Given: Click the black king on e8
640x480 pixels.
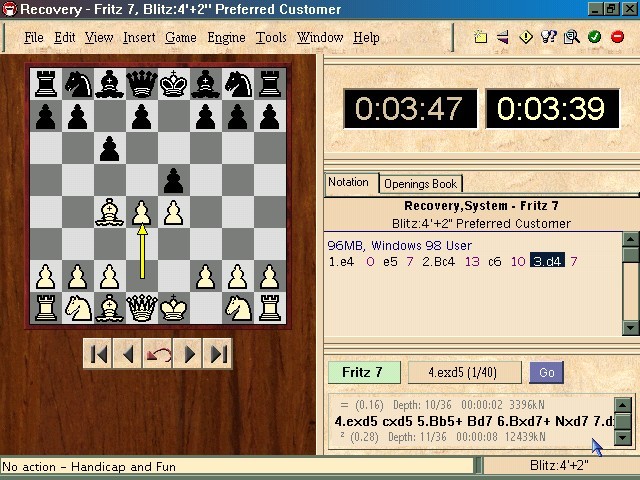Looking at the screenshot, I should 173,84.
